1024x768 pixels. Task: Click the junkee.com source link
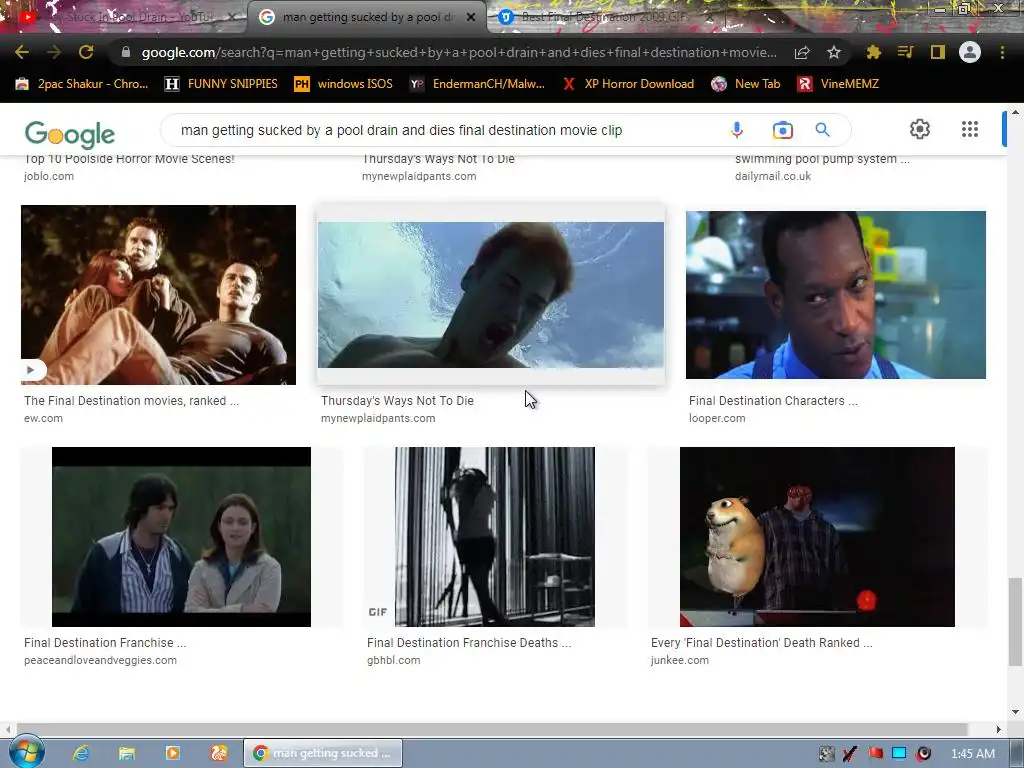point(679,660)
